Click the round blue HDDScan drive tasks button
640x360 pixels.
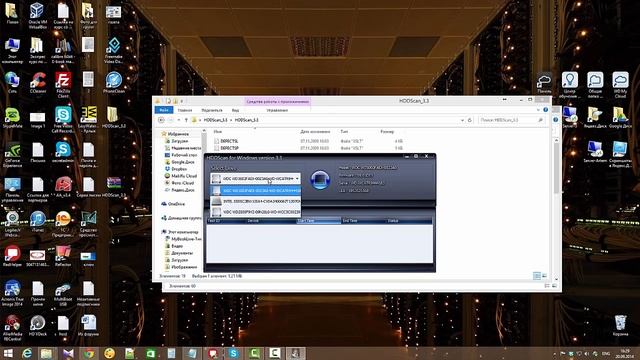[x=320, y=180]
